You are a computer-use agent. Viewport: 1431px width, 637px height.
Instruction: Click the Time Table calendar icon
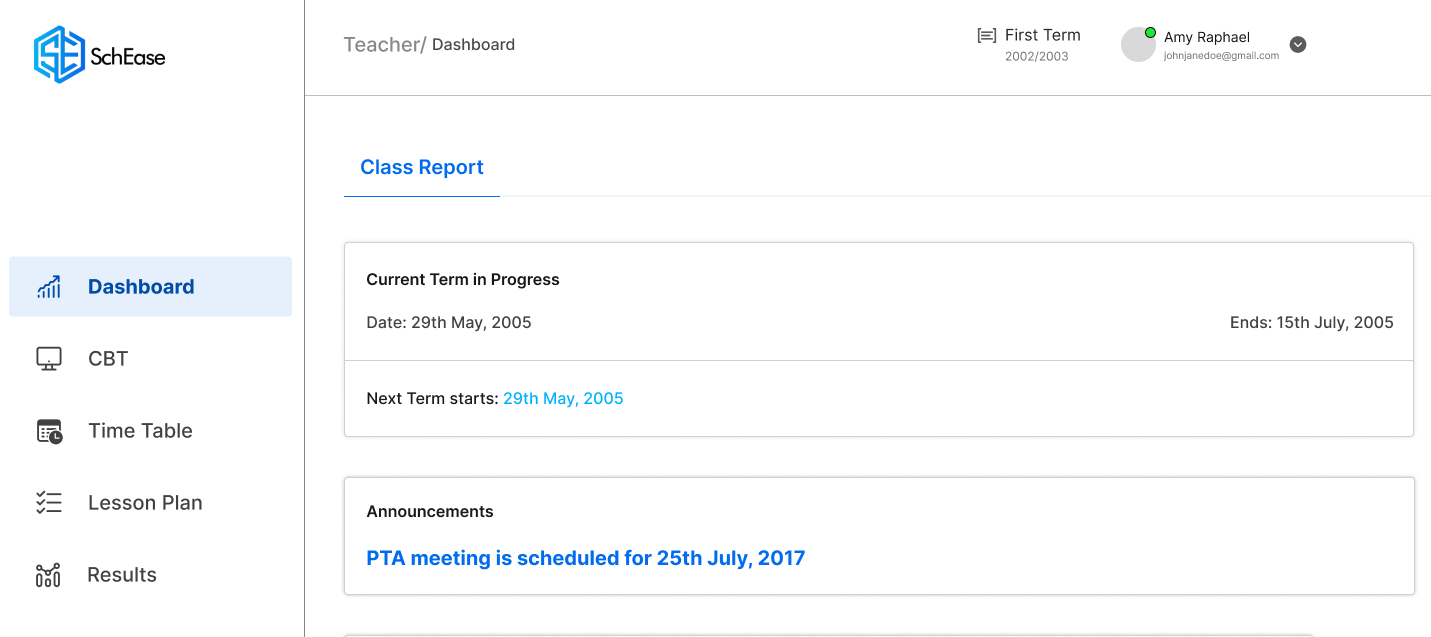click(49, 431)
